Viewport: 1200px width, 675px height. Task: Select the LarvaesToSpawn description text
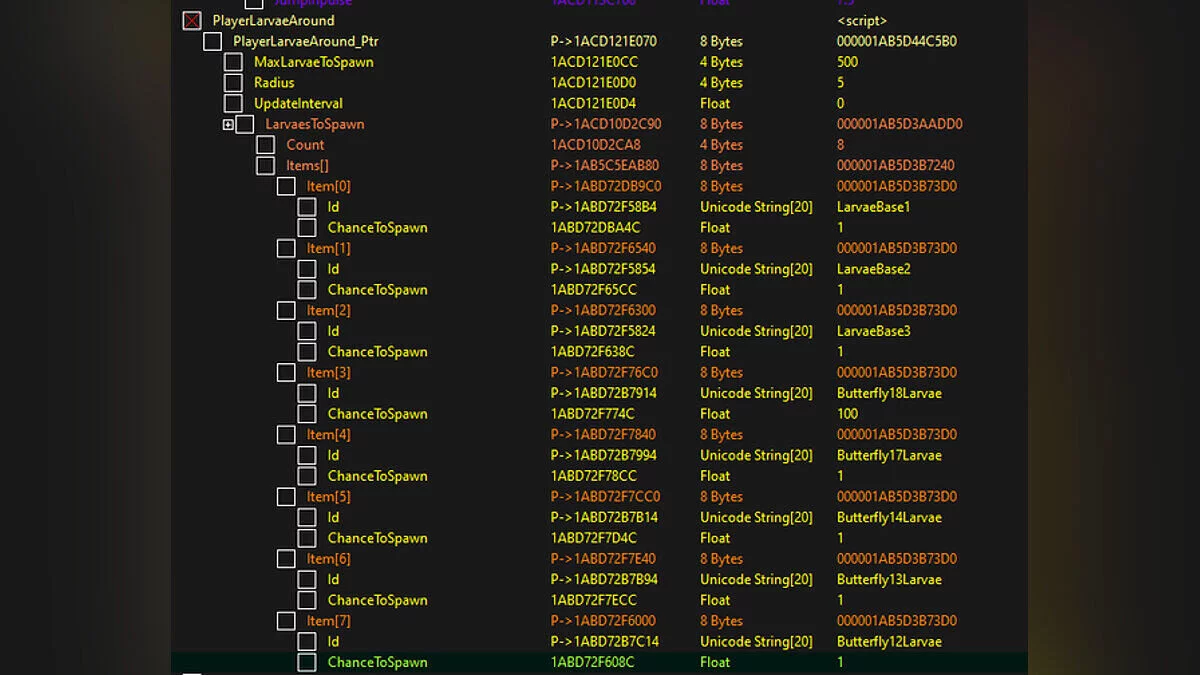(314, 125)
